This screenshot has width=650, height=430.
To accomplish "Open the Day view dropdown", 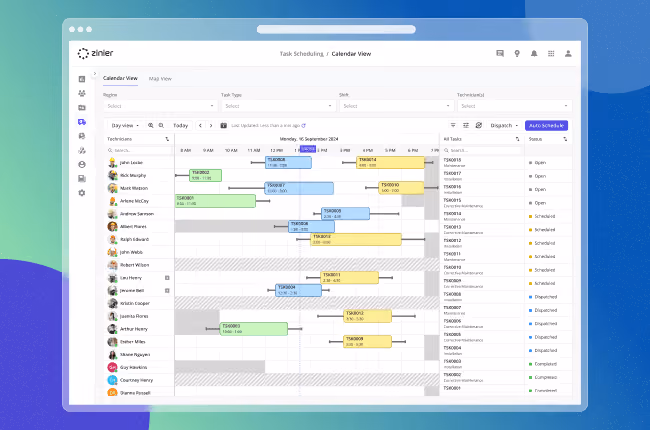I will coord(125,125).
